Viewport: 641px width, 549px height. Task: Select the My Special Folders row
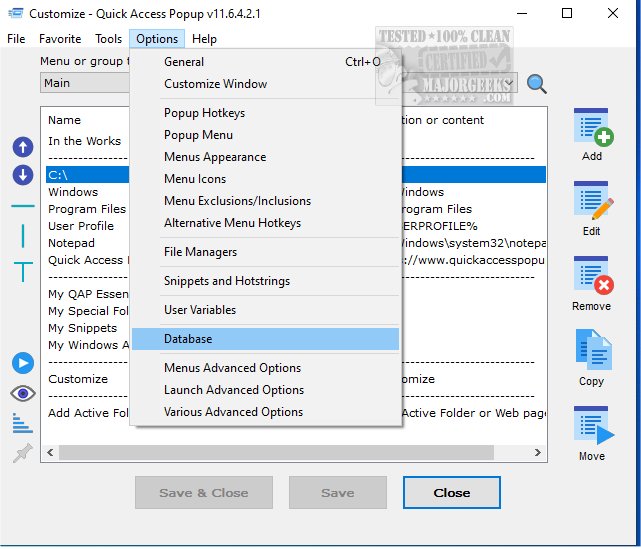point(88,311)
